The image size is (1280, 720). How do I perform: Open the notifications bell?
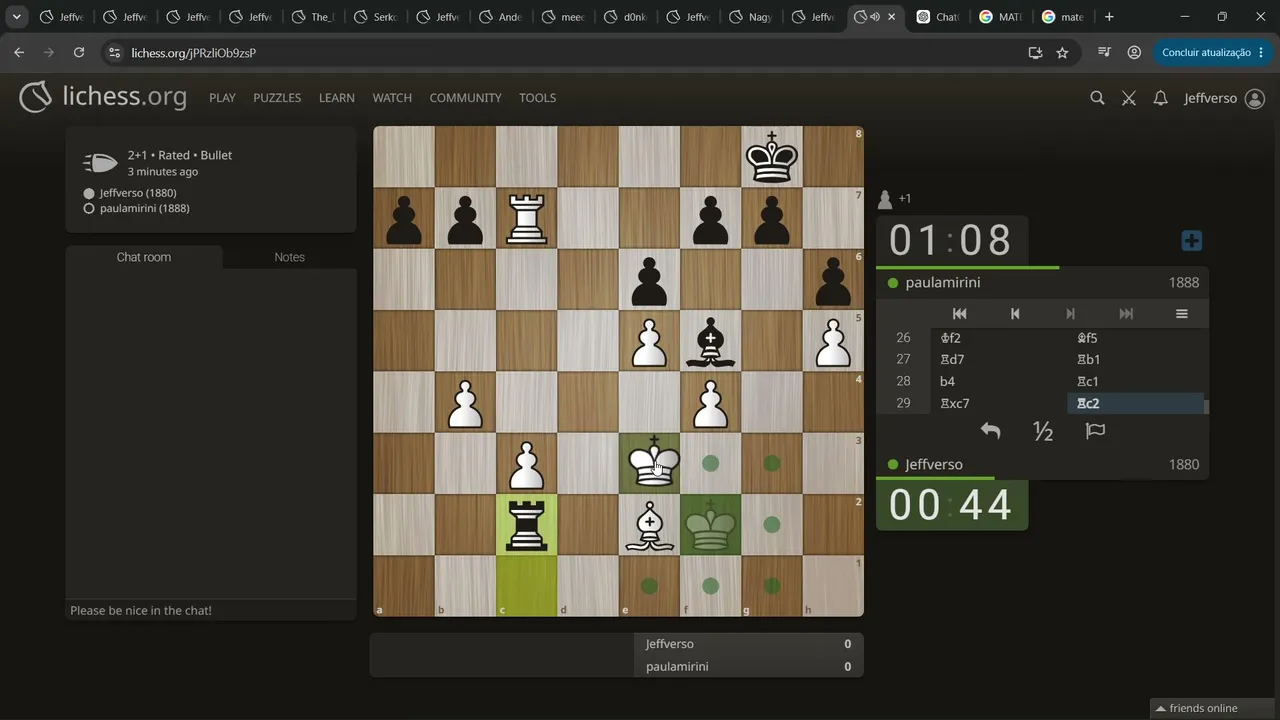tap(1160, 98)
